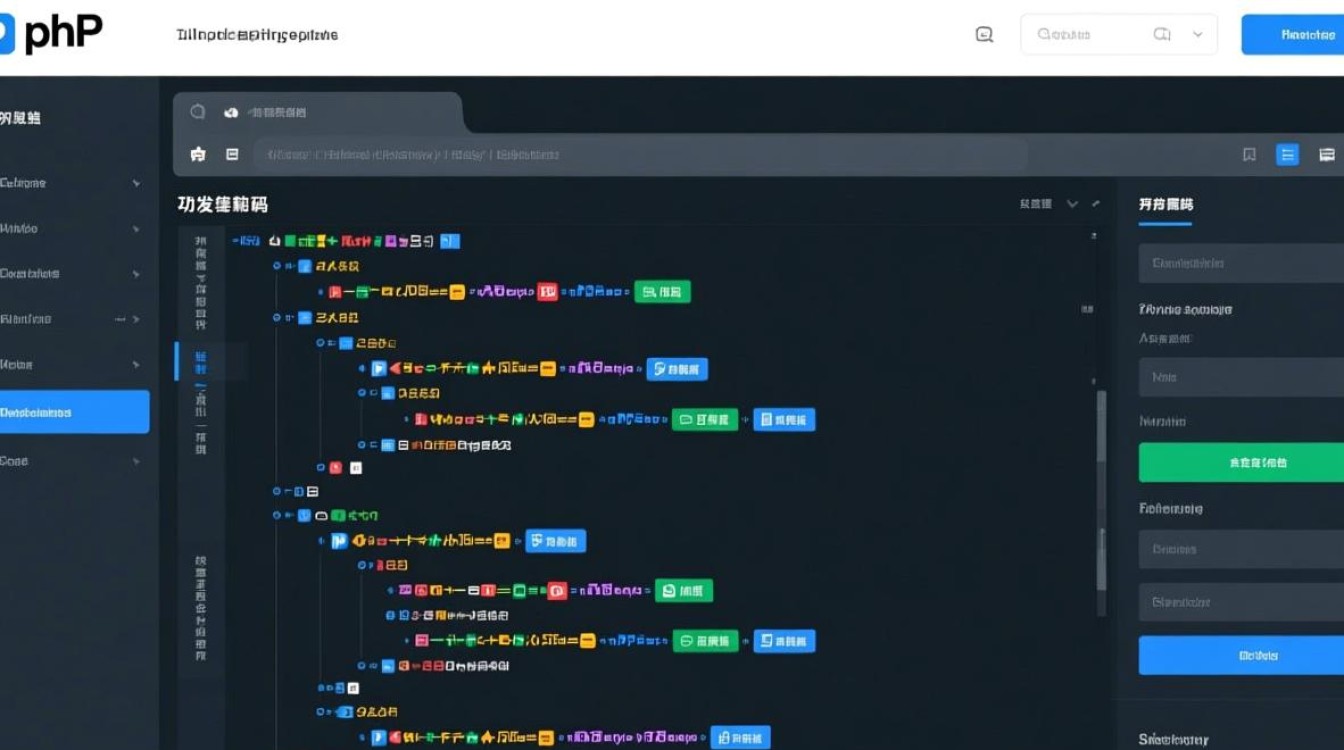The width and height of the screenshot is (1344, 750).
Task: Collapse the first expanded node in the code tree
Action: [x=275, y=265]
